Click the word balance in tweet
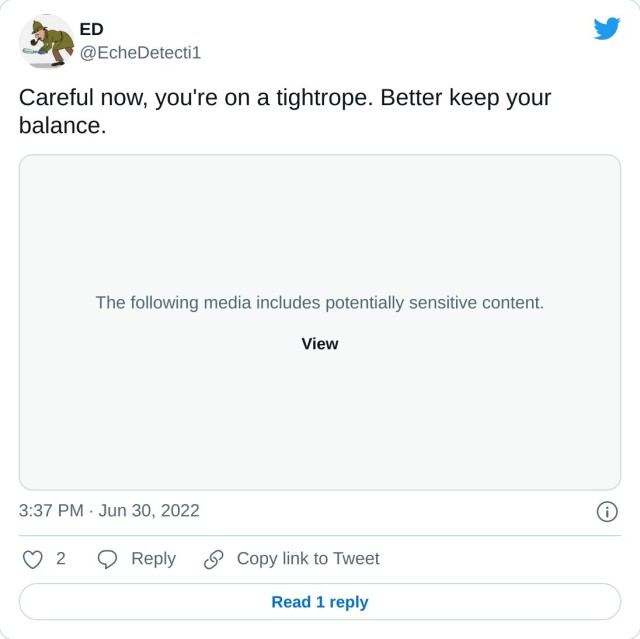Image resolution: width=640 pixels, height=639 pixels. (x=59, y=127)
